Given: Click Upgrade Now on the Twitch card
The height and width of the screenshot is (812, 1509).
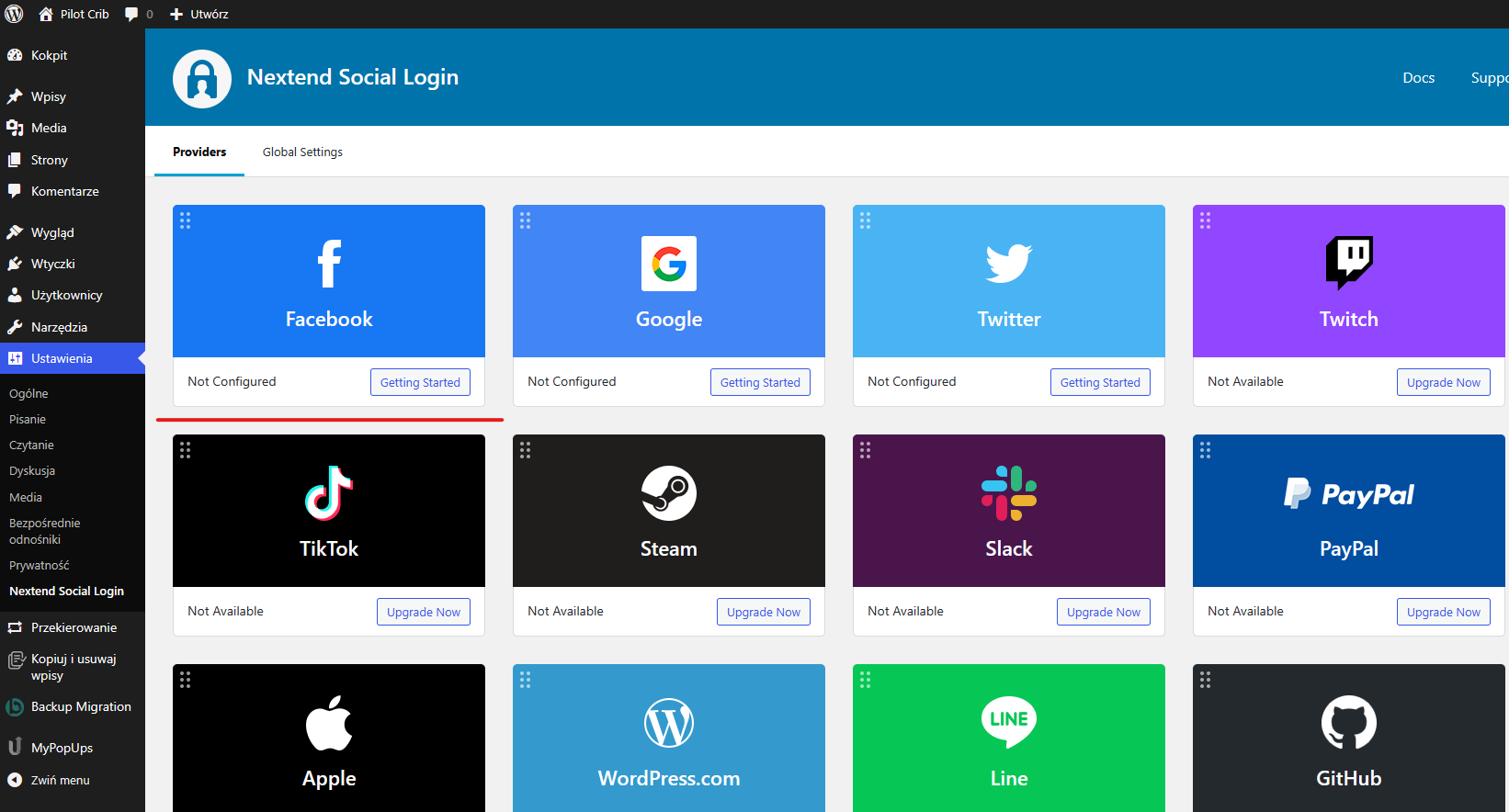Looking at the screenshot, I should [1444, 382].
